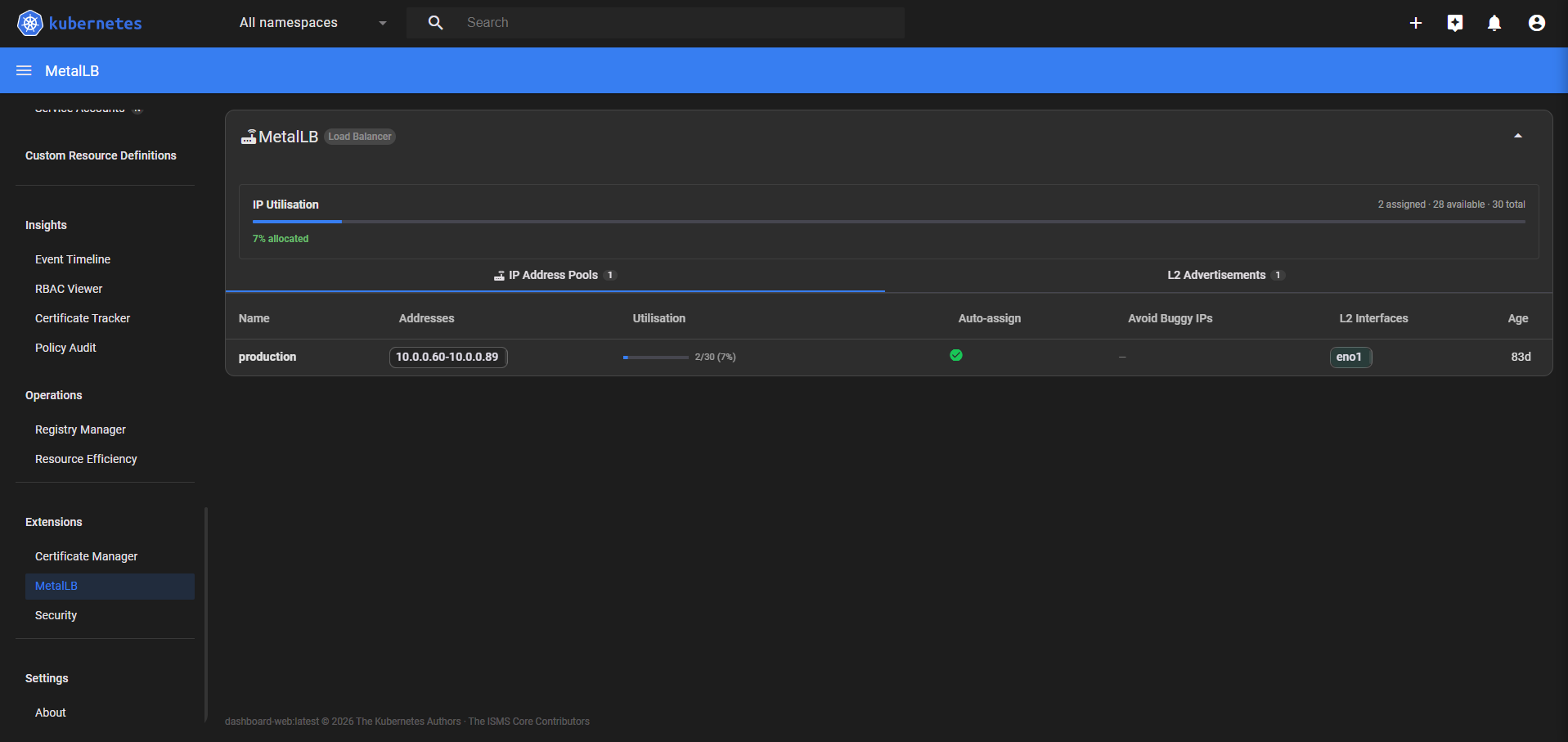Open Certificate Tracker page
The height and width of the screenshot is (742, 1568).
click(83, 318)
